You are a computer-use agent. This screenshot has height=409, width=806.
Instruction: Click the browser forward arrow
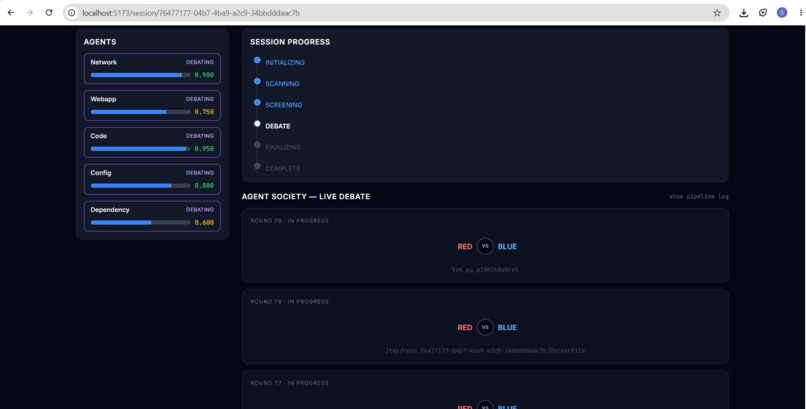(30, 13)
